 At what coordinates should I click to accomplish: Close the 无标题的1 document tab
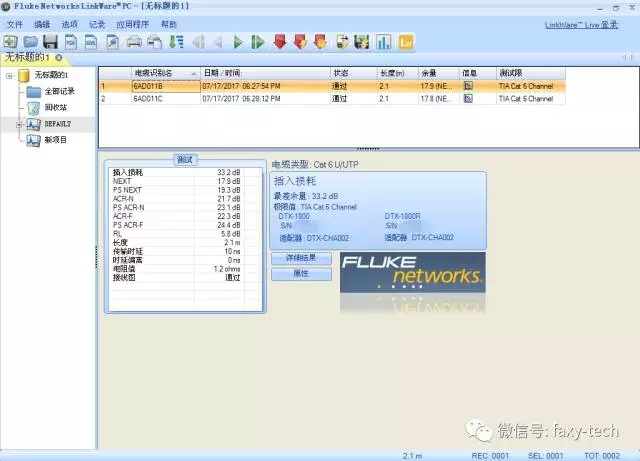(59, 58)
